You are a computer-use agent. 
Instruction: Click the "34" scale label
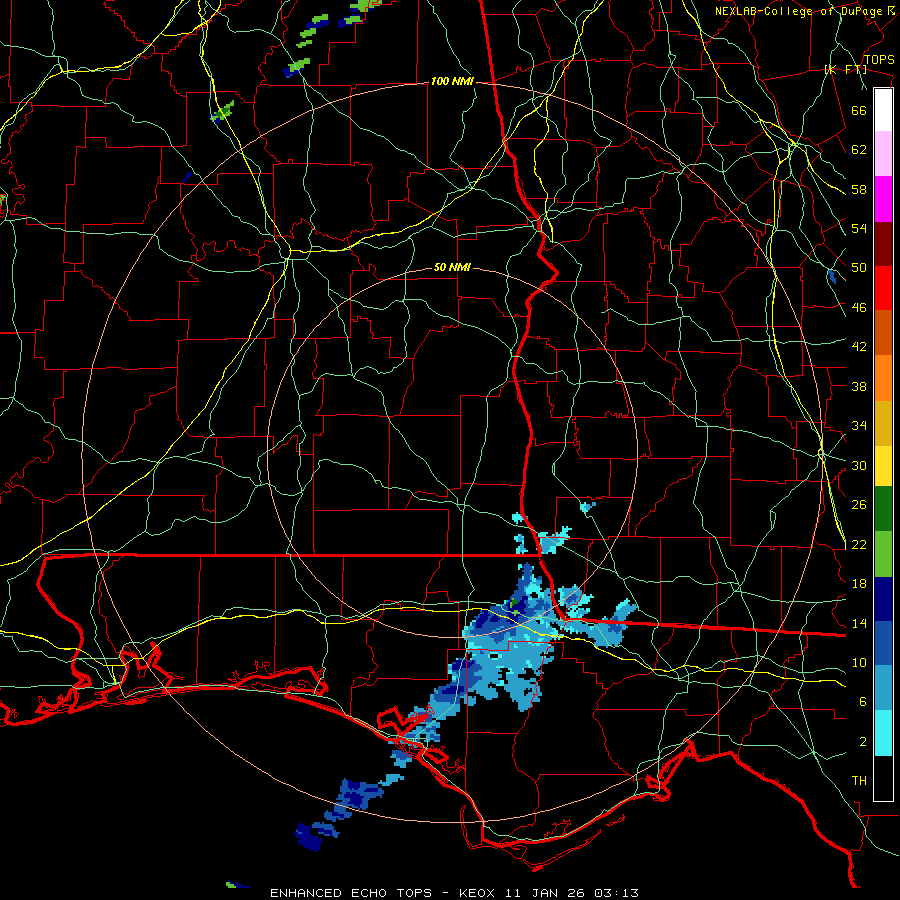click(x=859, y=426)
